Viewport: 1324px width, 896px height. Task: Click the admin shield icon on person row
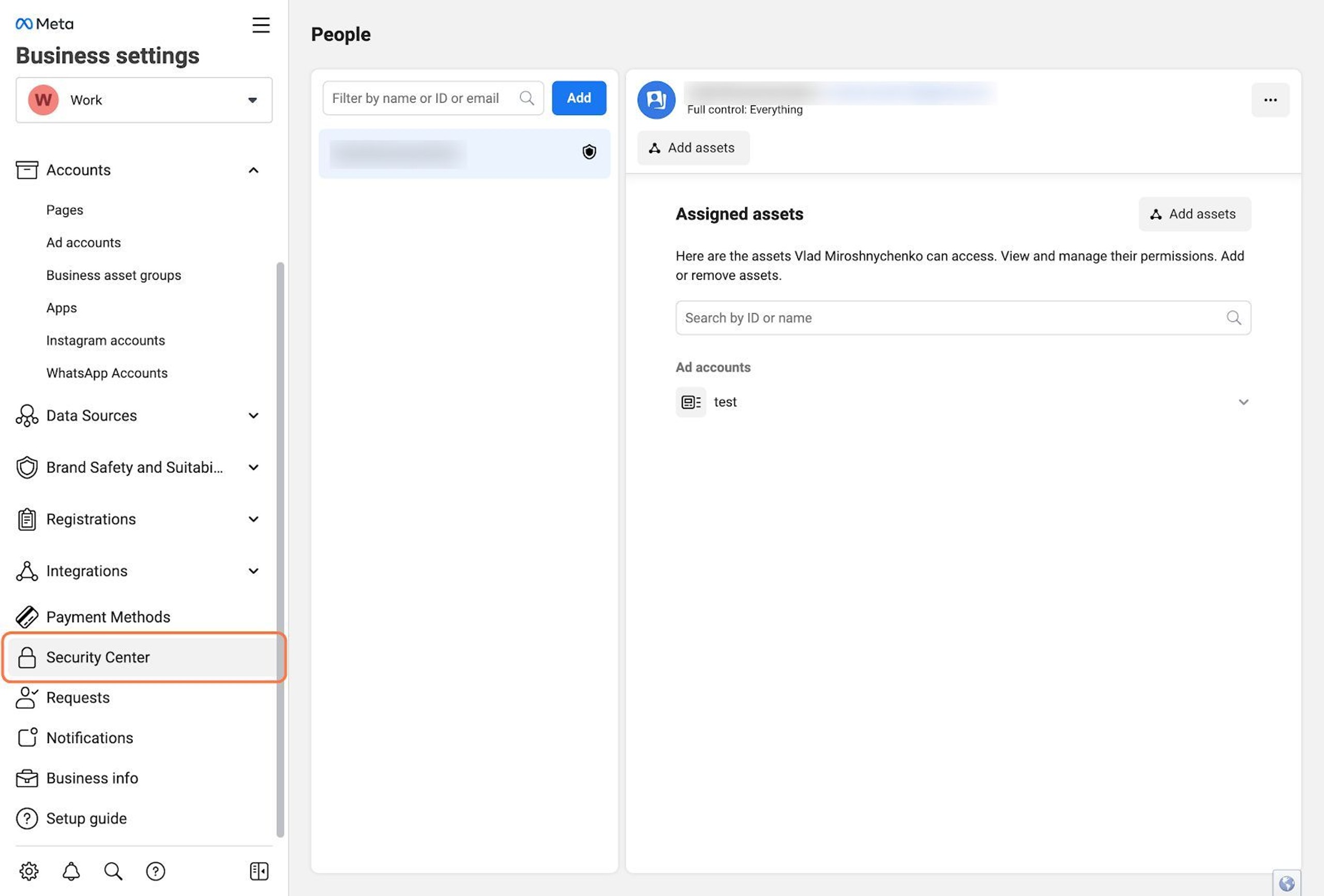(589, 152)
